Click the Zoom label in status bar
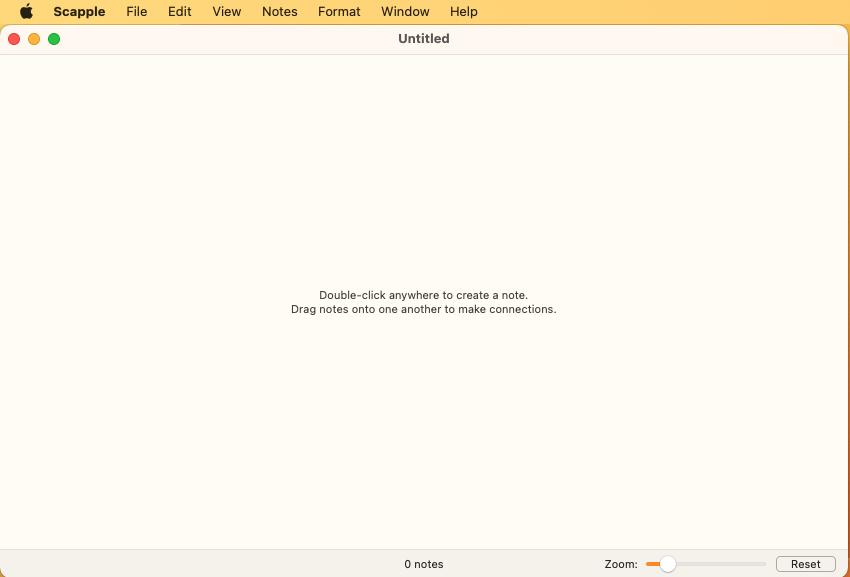 (x=621, y=564)
